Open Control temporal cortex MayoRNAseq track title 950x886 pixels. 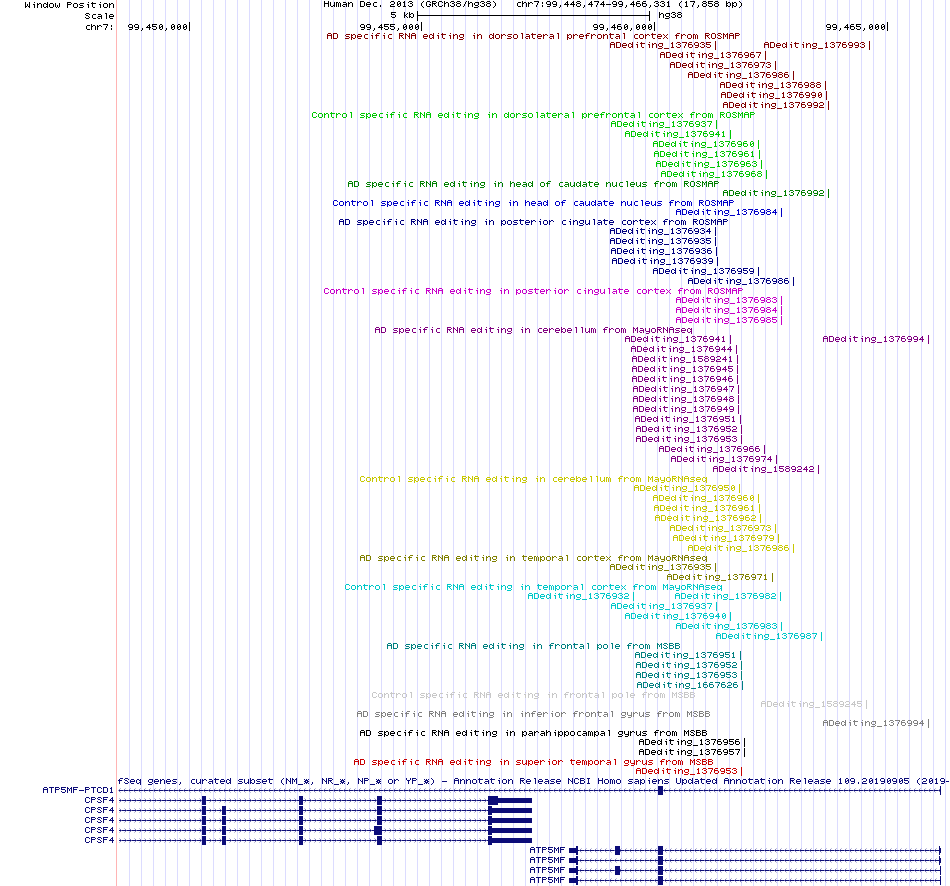(x=533, y=587)
